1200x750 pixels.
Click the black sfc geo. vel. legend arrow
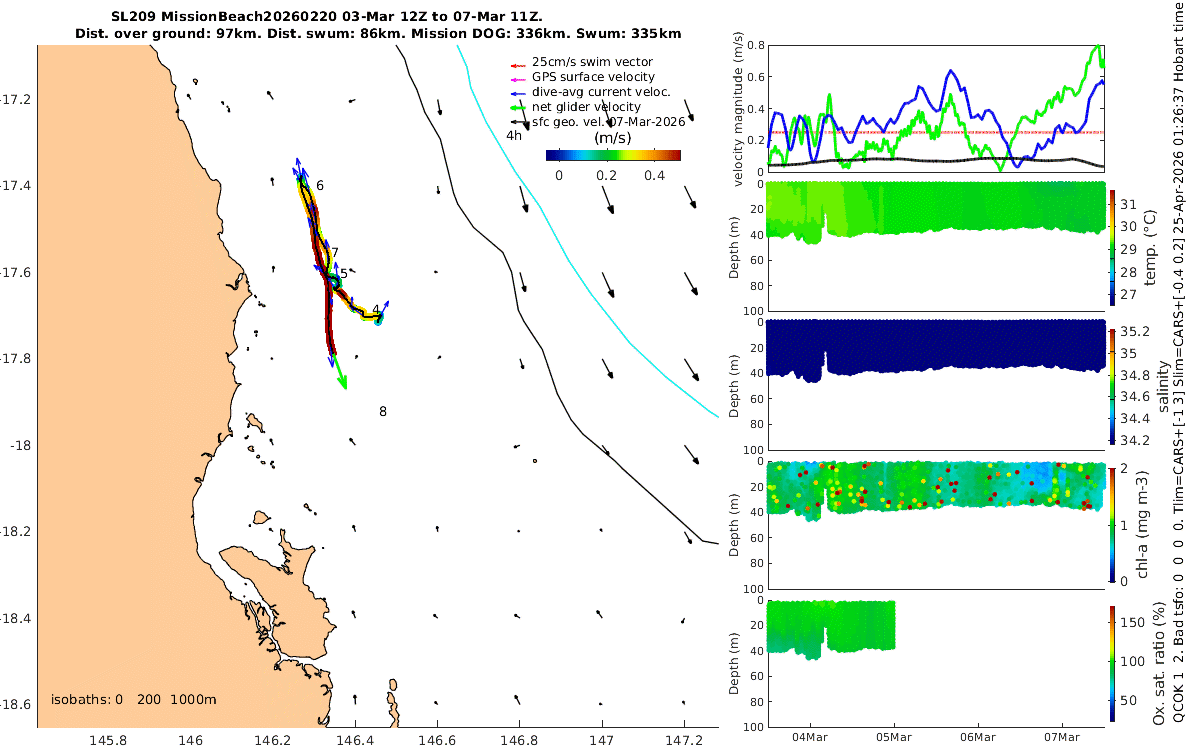tap(519, 121)
